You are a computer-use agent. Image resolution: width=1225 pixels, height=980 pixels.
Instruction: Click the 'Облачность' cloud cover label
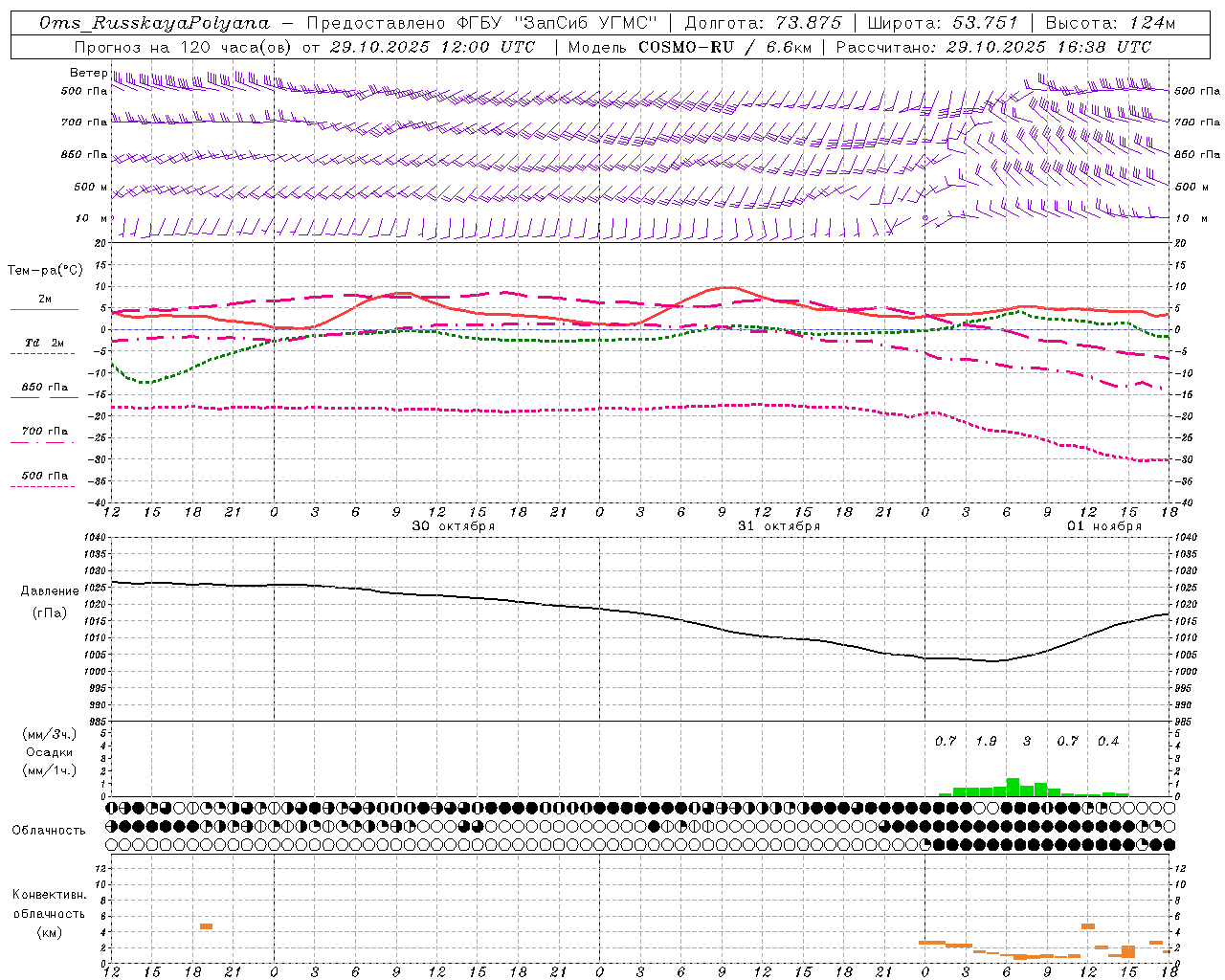tap(49, 831)
